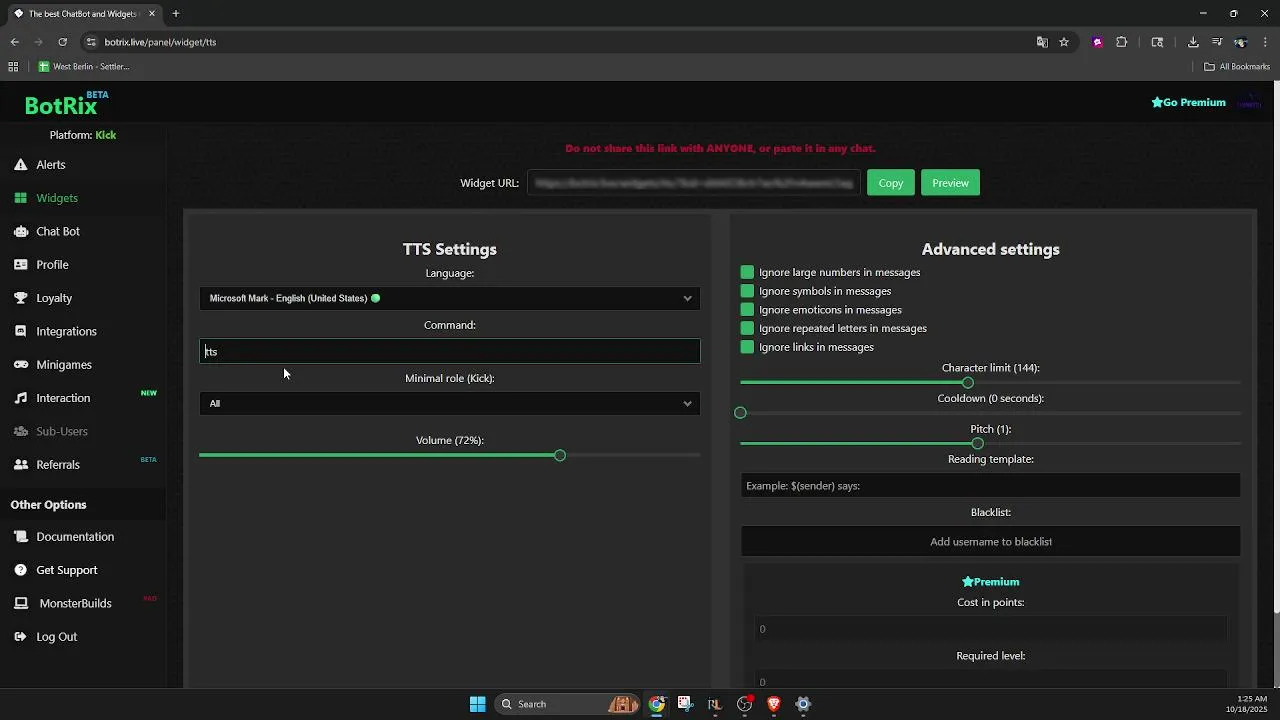Open OBS Studio from the taskbar
Screen dimensions: 1280x720
(744, 704)
